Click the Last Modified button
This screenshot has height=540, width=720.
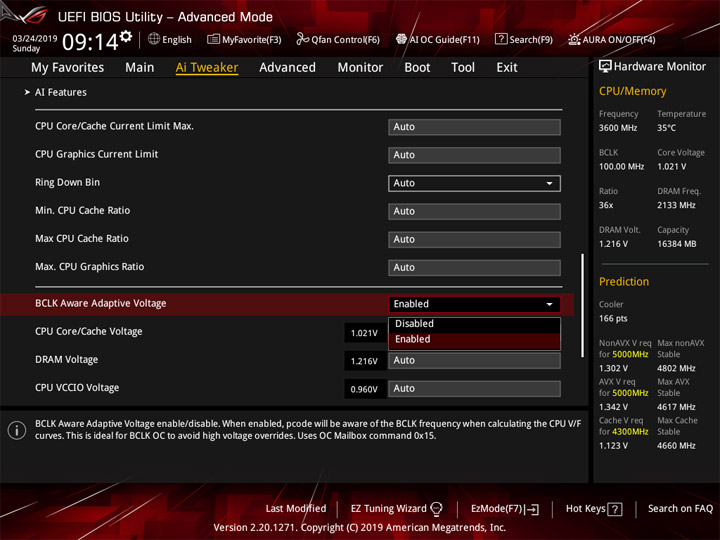(296, 509)
